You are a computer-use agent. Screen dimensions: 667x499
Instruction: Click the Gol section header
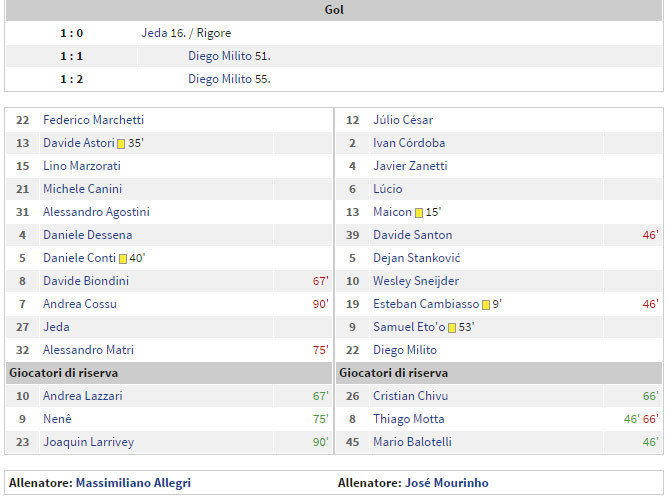click(334, 10)
